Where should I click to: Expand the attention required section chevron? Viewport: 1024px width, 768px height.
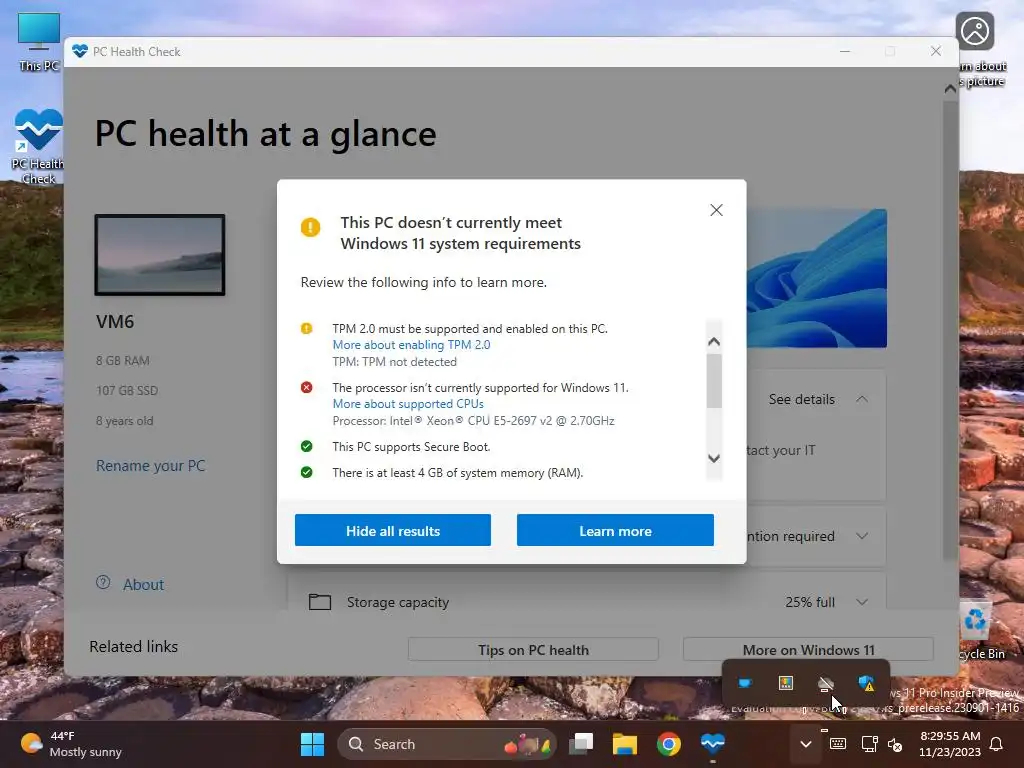pyautogui.click(x=862, y=536)
